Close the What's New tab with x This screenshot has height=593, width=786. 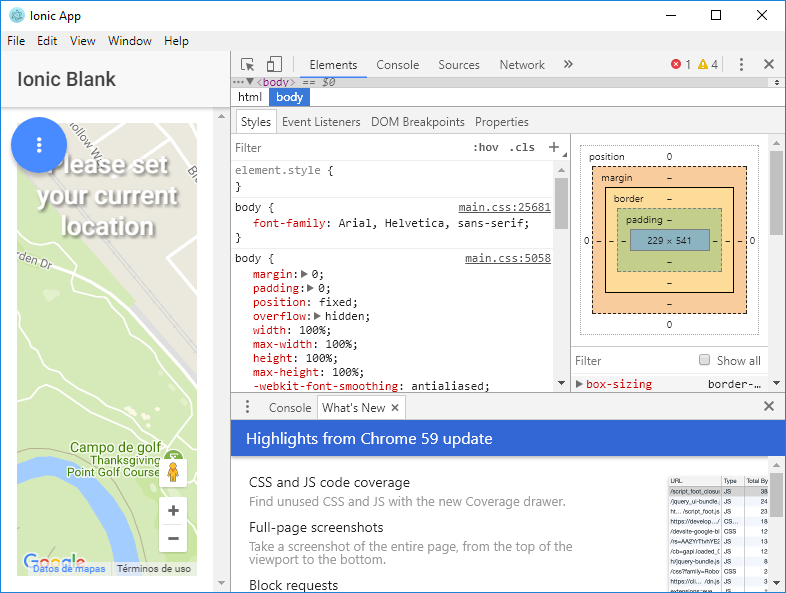pos(395,408)
